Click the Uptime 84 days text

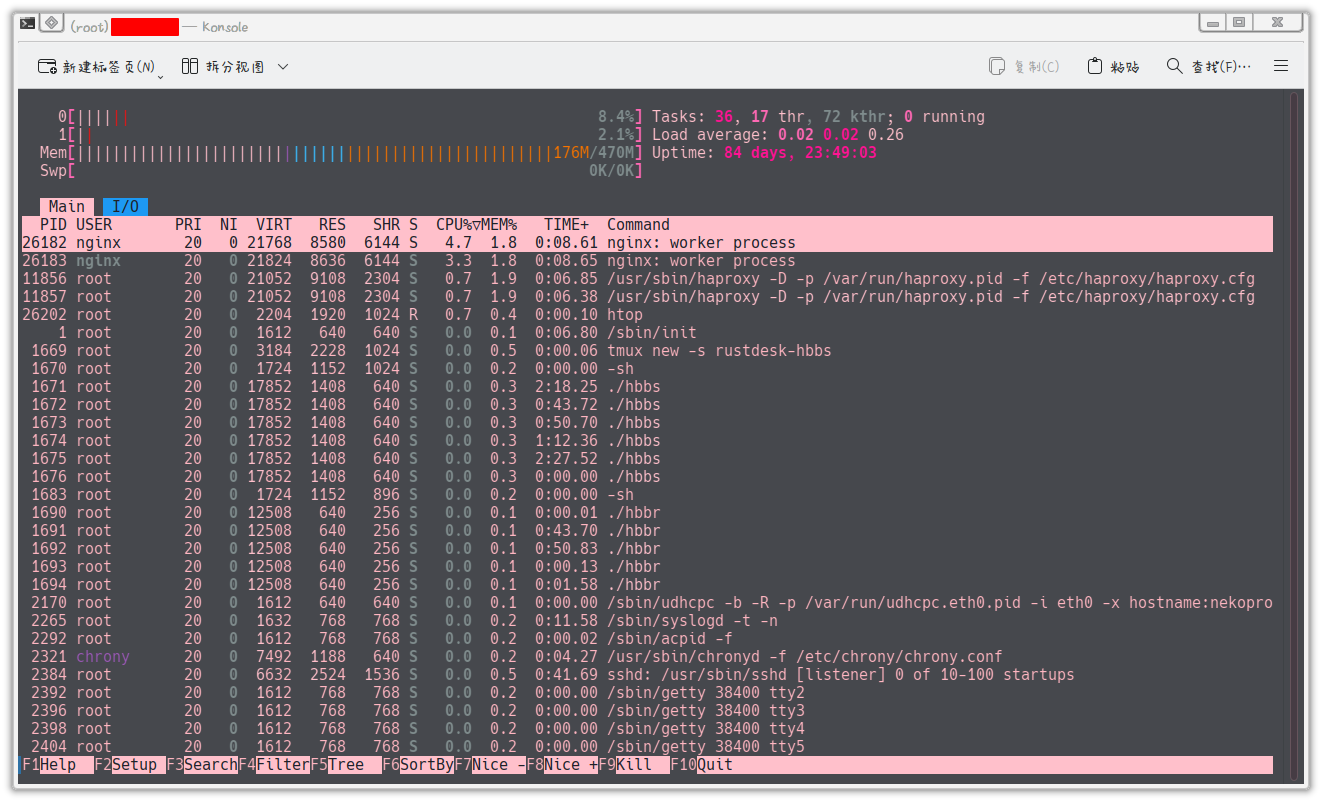(765, 153)
